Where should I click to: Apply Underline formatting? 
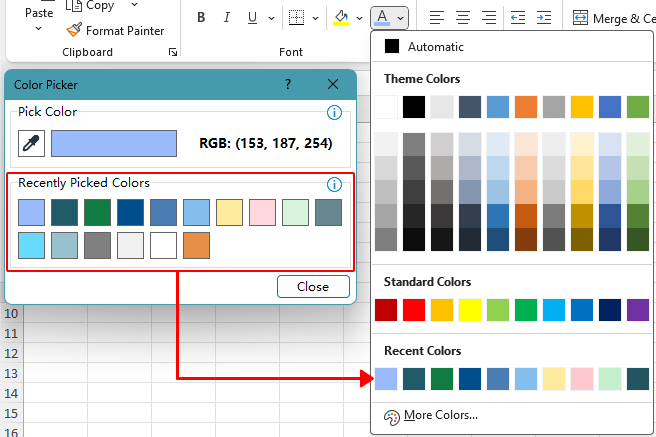pyautogui.click(x=252, y=18)
